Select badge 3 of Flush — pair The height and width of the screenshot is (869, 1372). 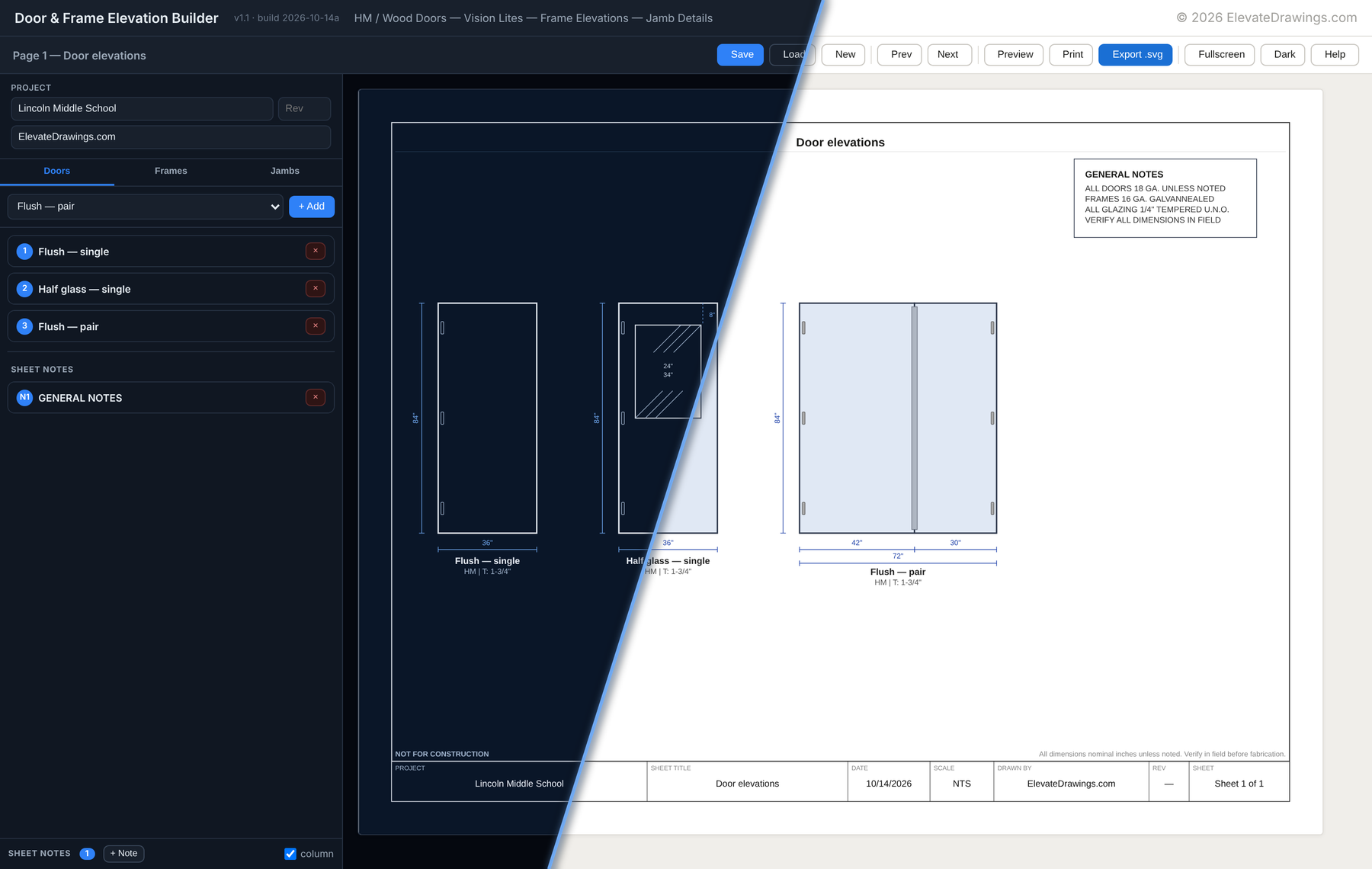(24, 325)
